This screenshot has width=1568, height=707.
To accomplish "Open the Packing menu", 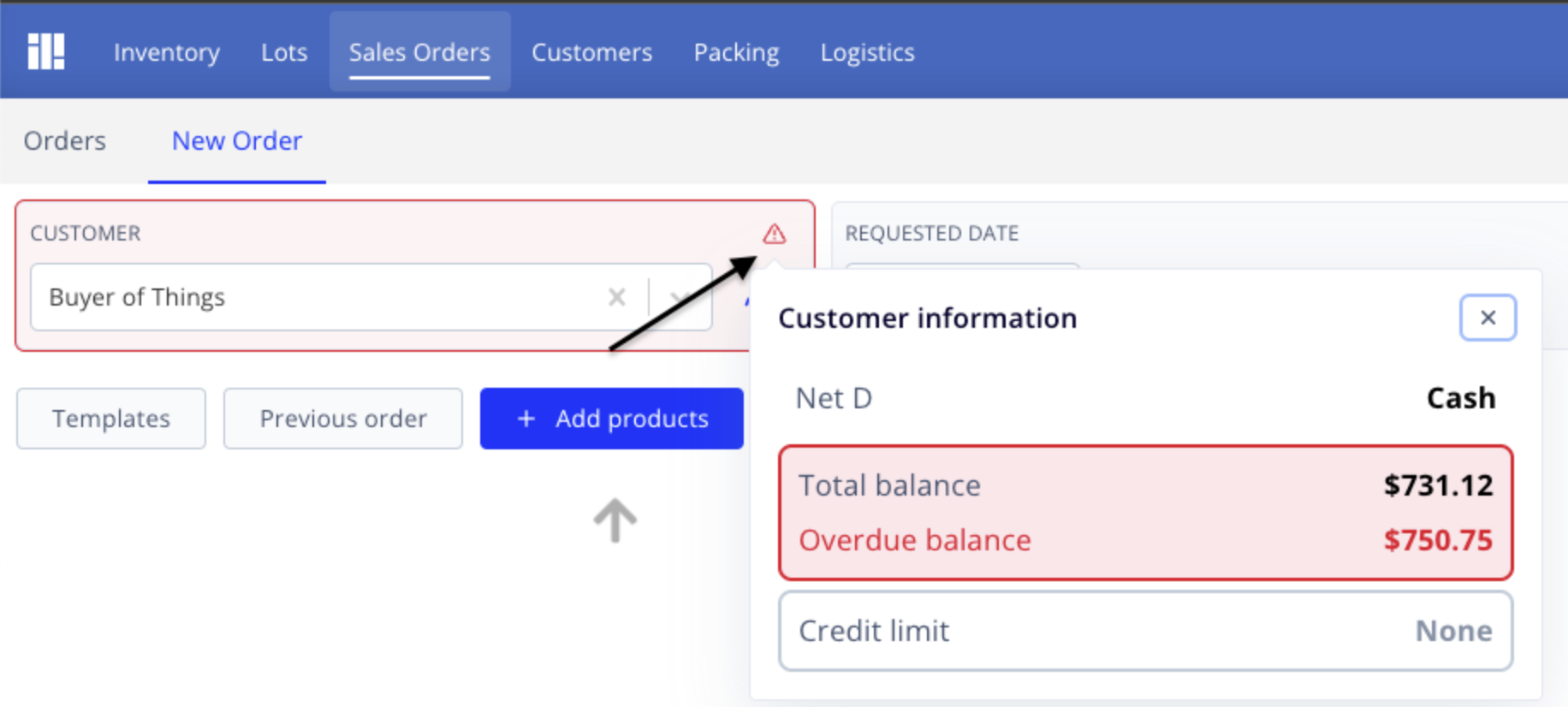I will [x=736, y=52].
